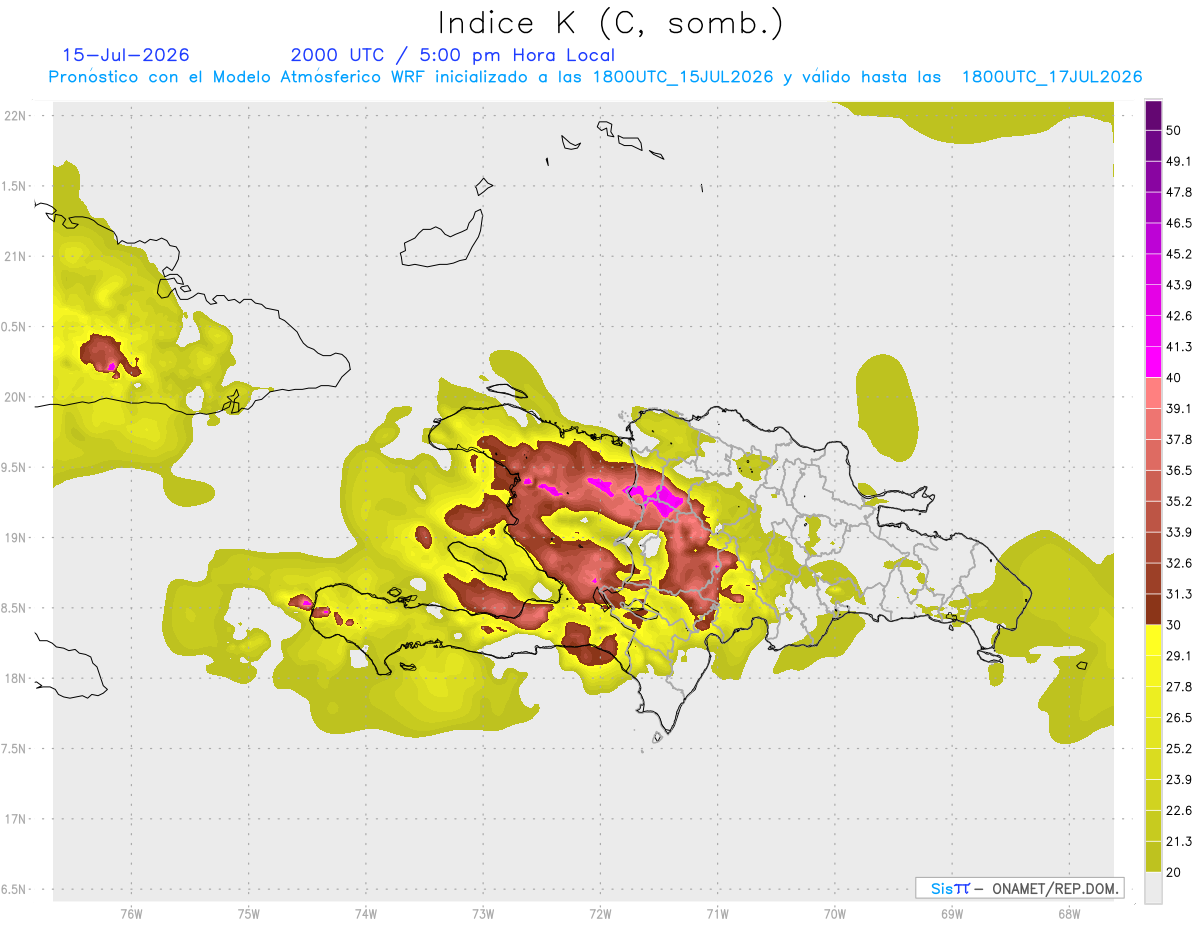Pick the bright yellow swatch between 29.1 and 30

(x=1153, y=641)
